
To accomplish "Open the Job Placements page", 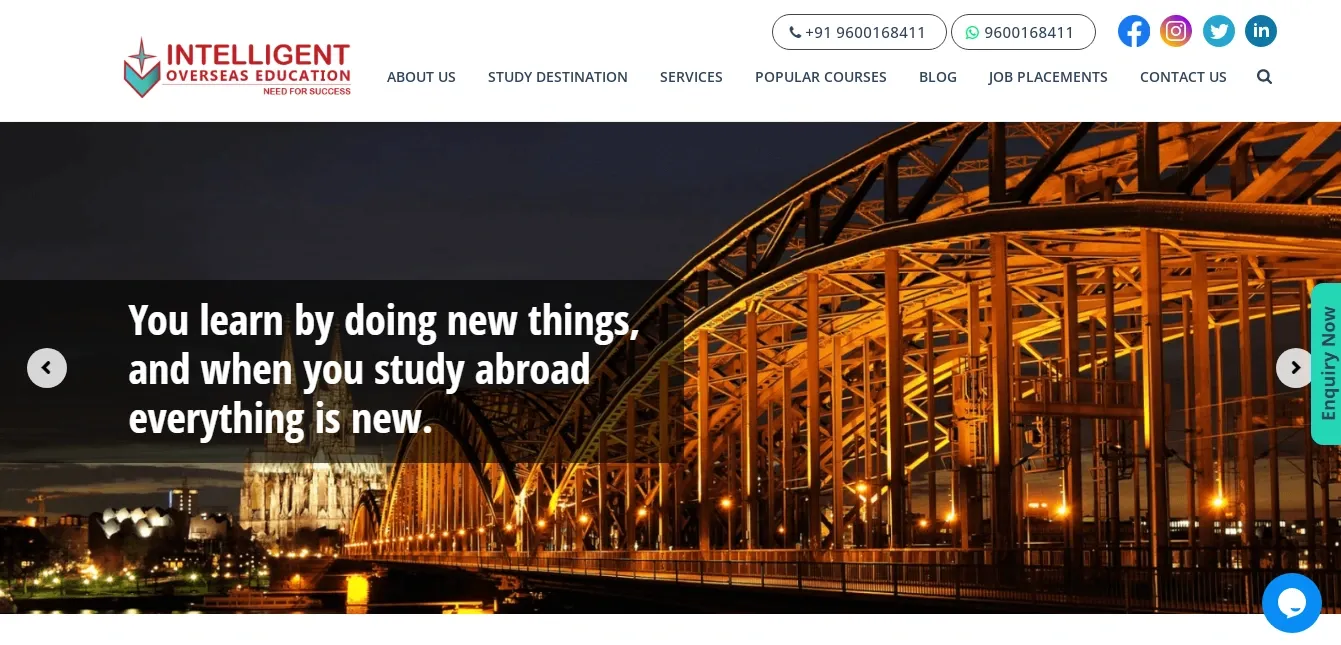I will pos(1048,77).
